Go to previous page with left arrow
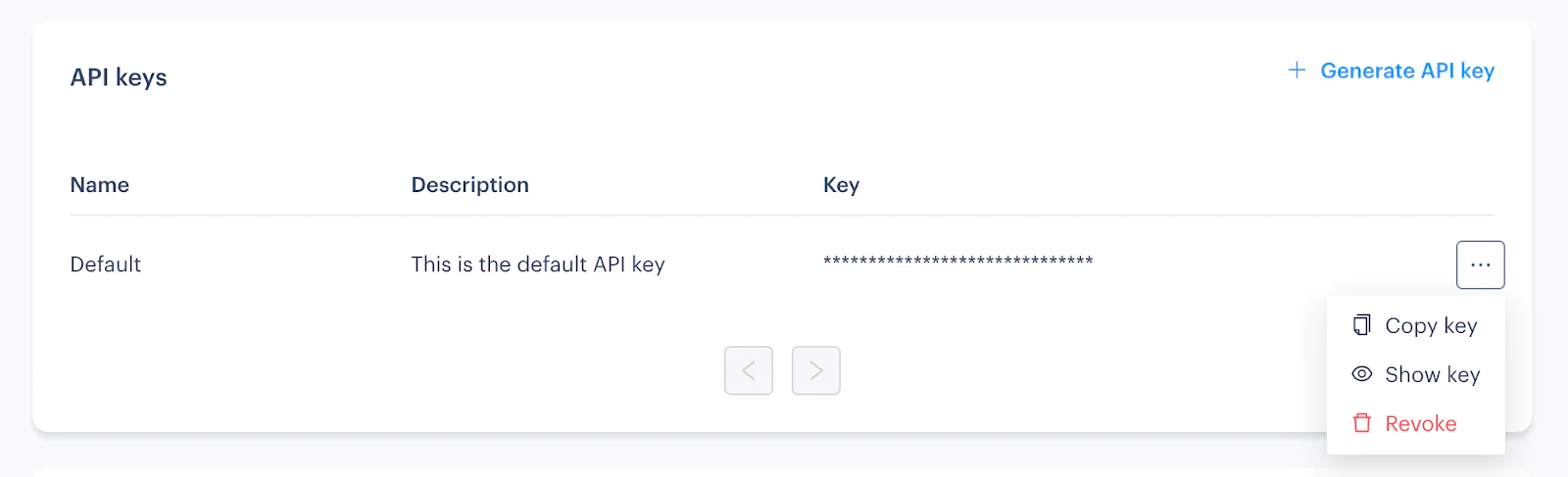Screen dimensions: 1568x477 point(749,370)
